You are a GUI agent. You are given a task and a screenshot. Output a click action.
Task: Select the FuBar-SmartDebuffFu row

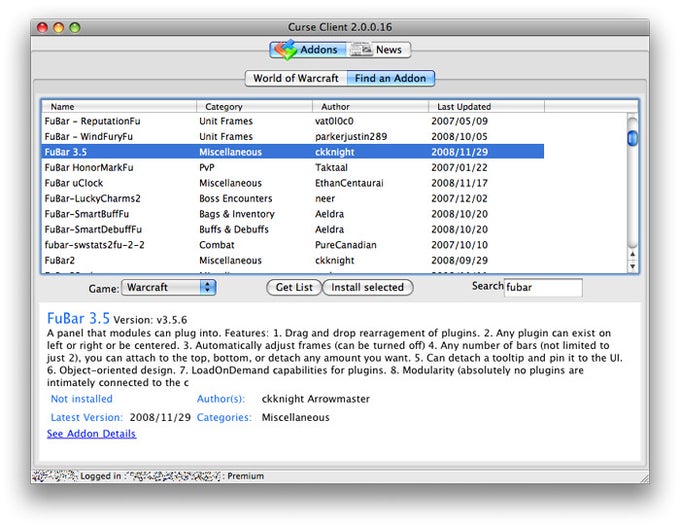293,229
